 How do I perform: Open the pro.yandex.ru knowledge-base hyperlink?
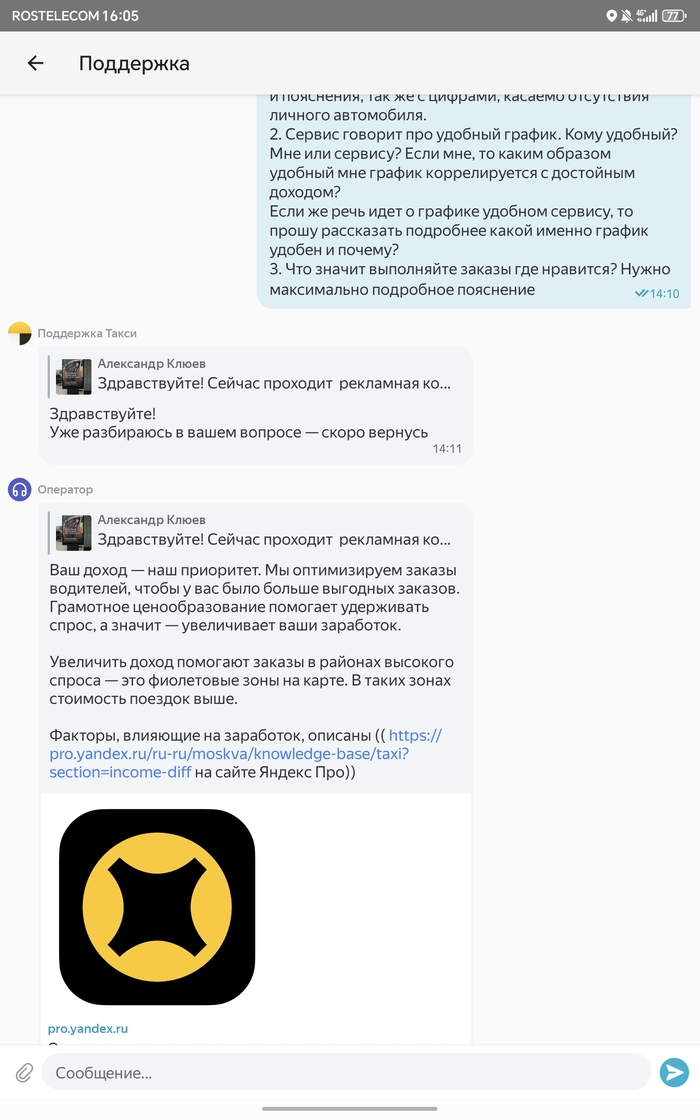245,754
